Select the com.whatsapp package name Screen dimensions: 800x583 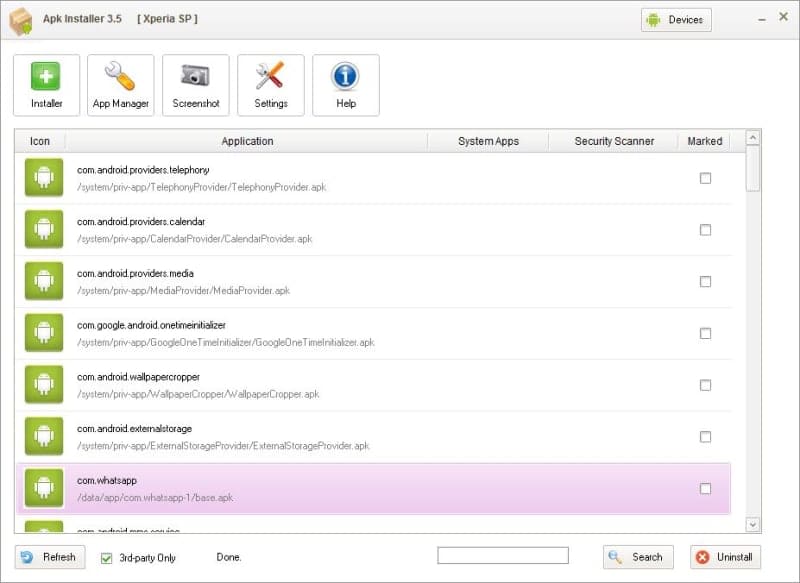coord(107,481)
